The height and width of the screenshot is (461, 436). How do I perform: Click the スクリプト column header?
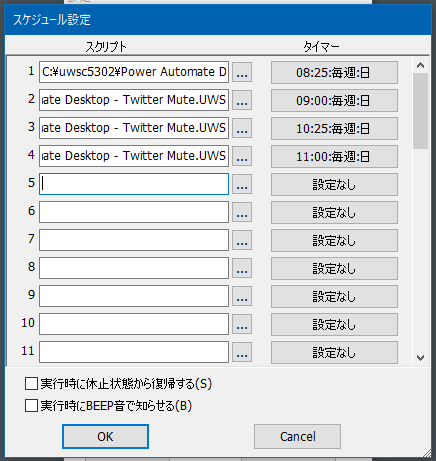(106, 47)
